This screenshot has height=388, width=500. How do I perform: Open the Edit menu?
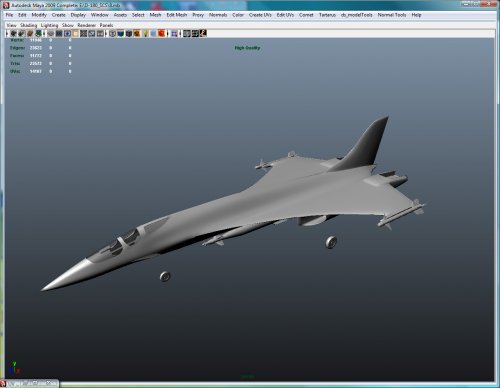pyautogui.click(x=22, y=15)
